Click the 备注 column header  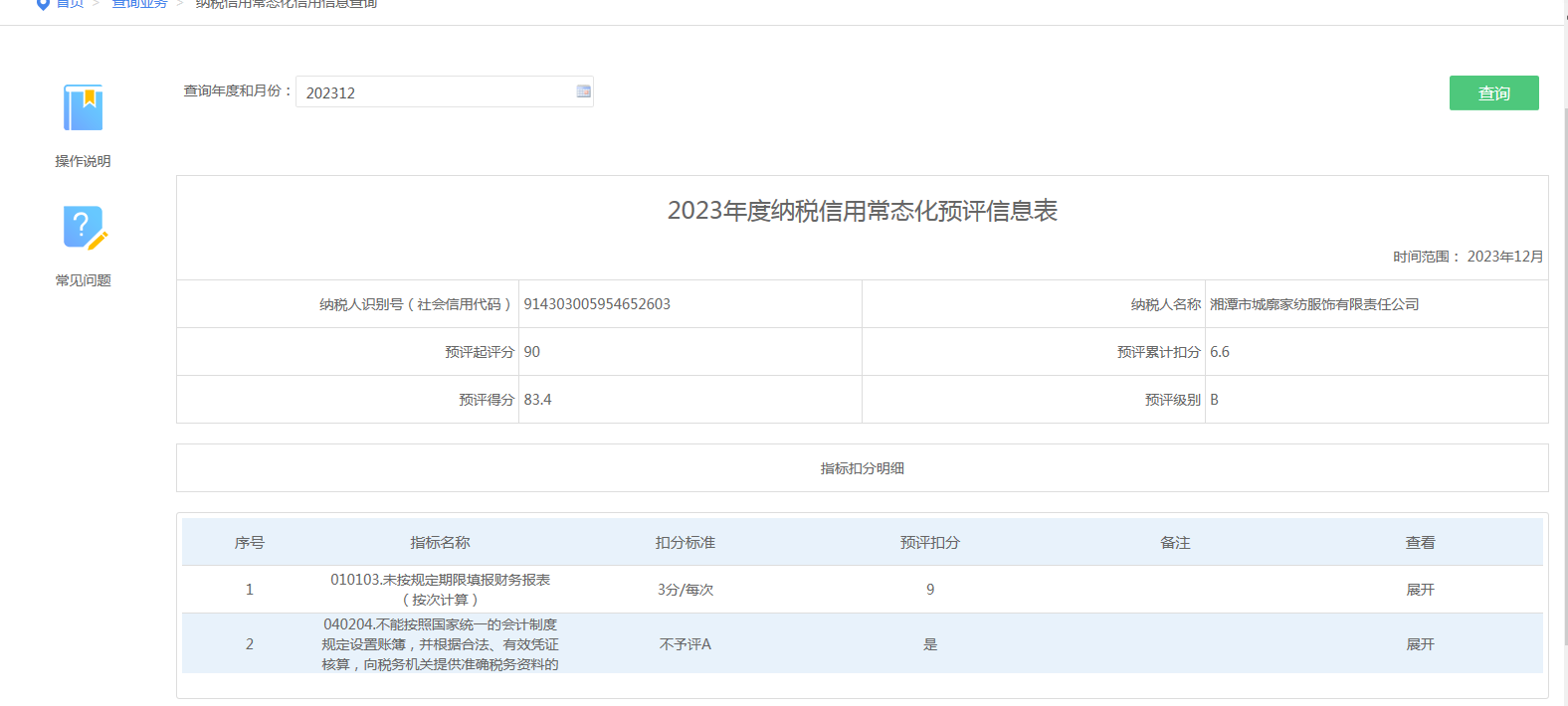pos(1175,543)
